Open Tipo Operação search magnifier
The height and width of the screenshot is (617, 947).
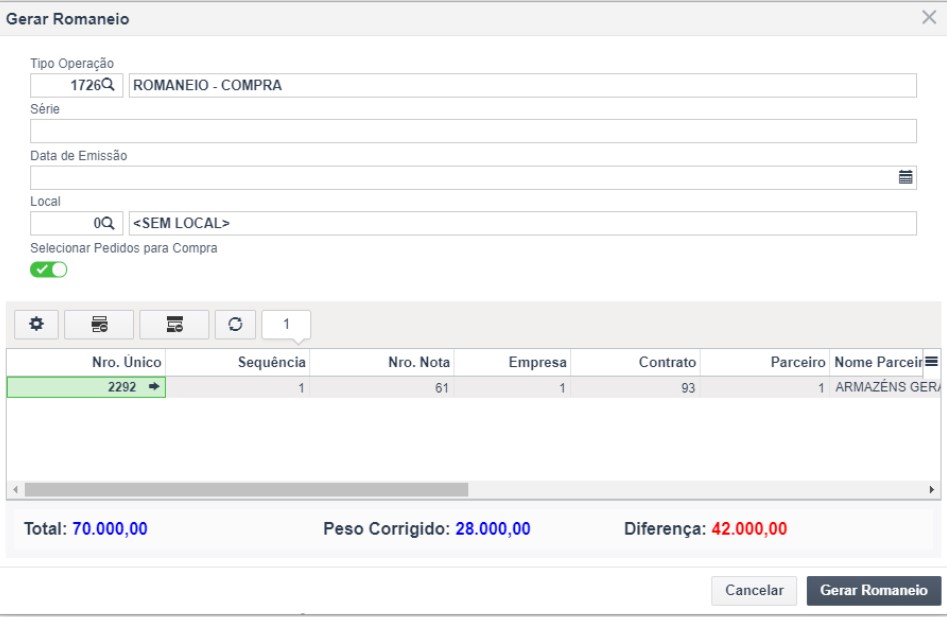(108, 85)
